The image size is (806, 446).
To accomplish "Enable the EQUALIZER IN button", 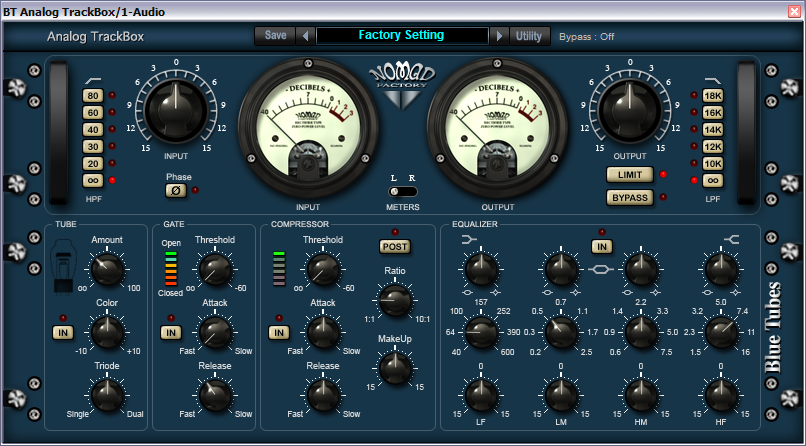I will click(x=601, y=247).
